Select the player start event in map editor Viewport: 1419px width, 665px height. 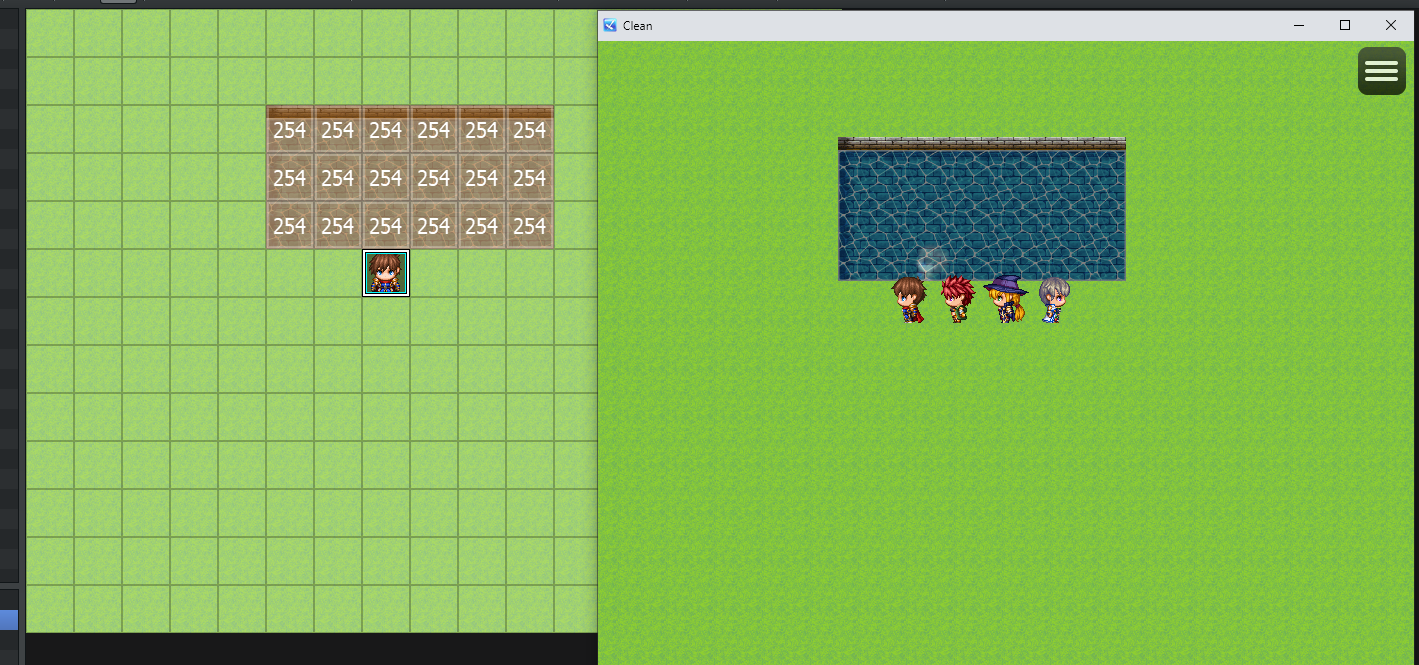[386, 273]
